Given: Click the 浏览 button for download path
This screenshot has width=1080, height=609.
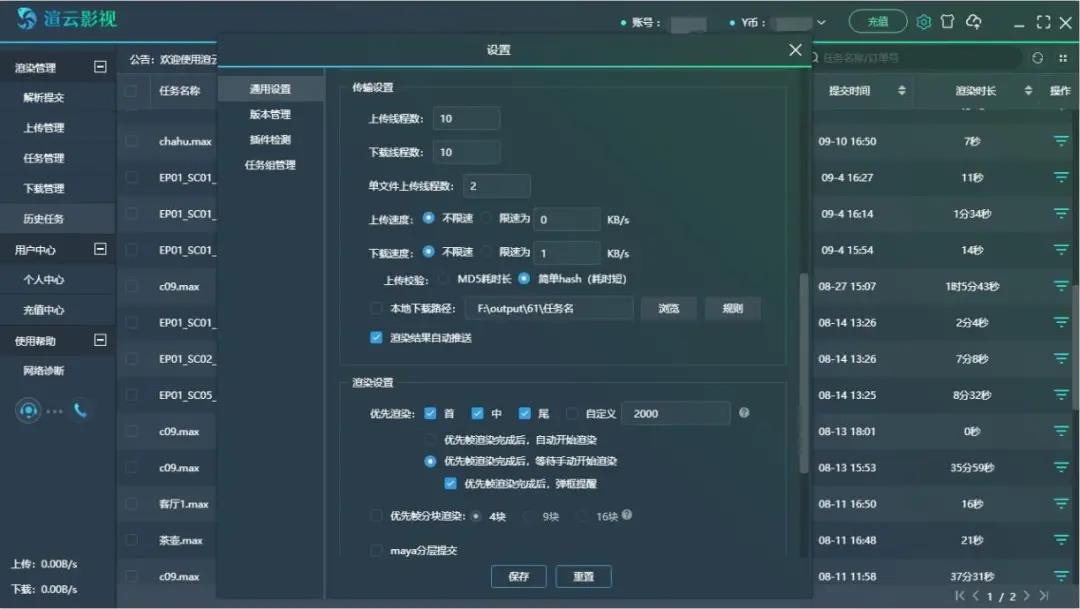Looking at the screenshot, I should point(668,309).
